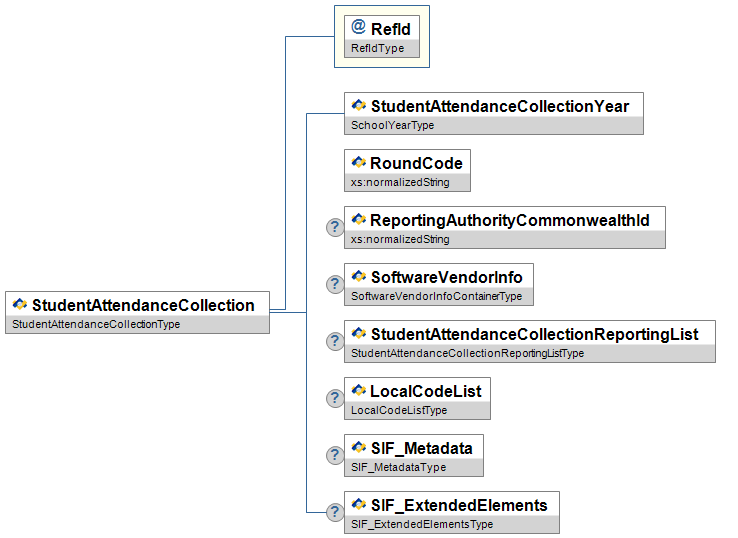Click the question mark icon beside SIF_ExtendedElements
Viewport: 738px width, 538px height.
coord(335,513)
